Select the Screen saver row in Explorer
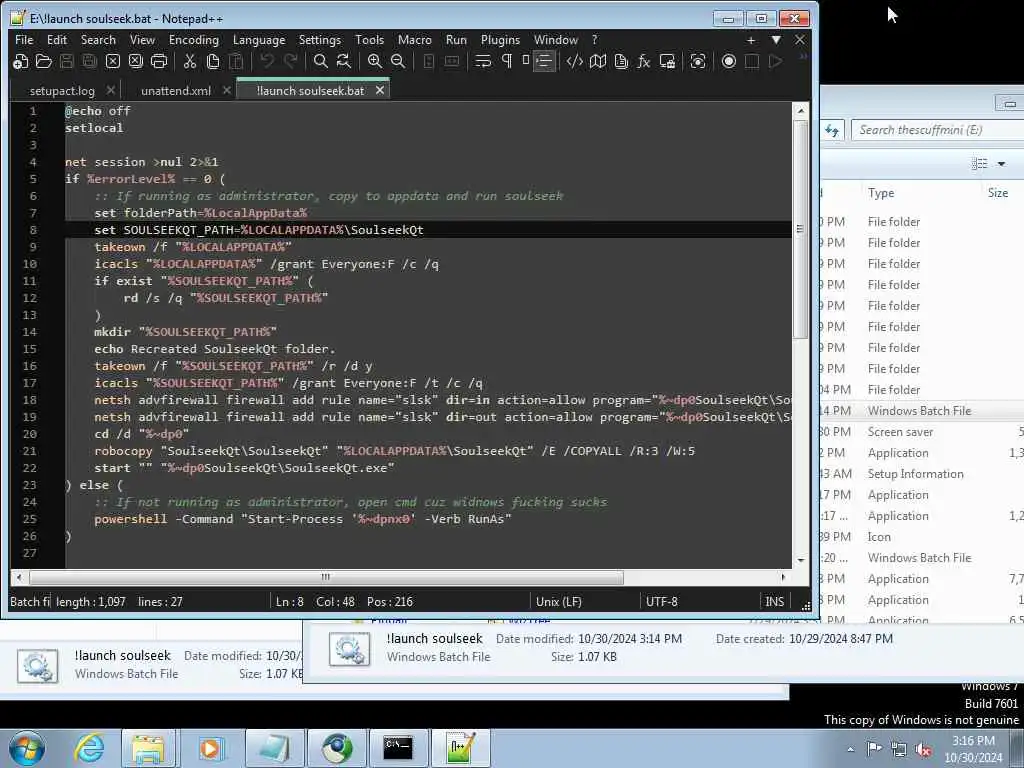The height and width of the screenshot is (768, 1024). click(x=922, y=432)
